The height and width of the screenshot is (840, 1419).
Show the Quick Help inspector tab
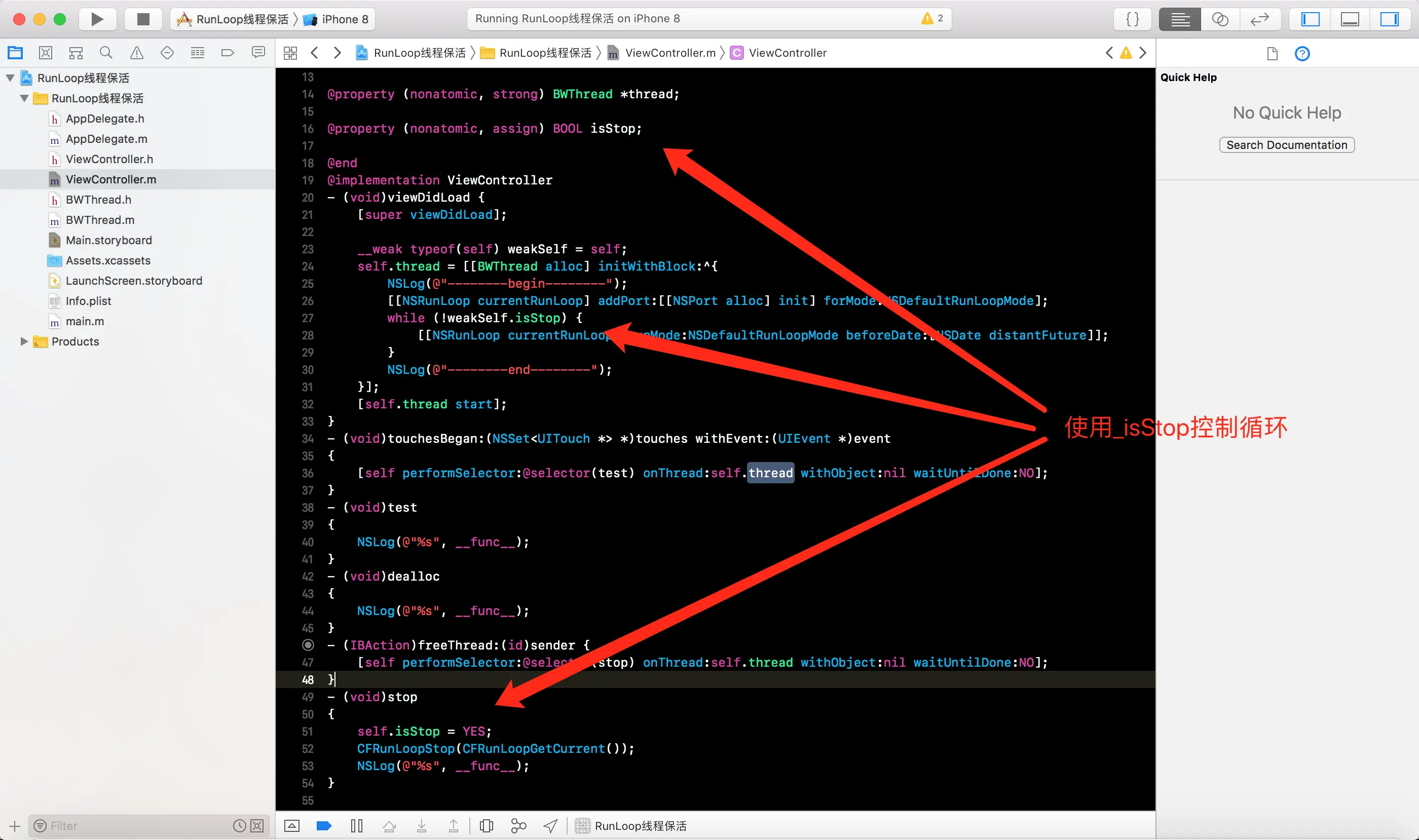pyautogui.click(x=1302, y=54)
